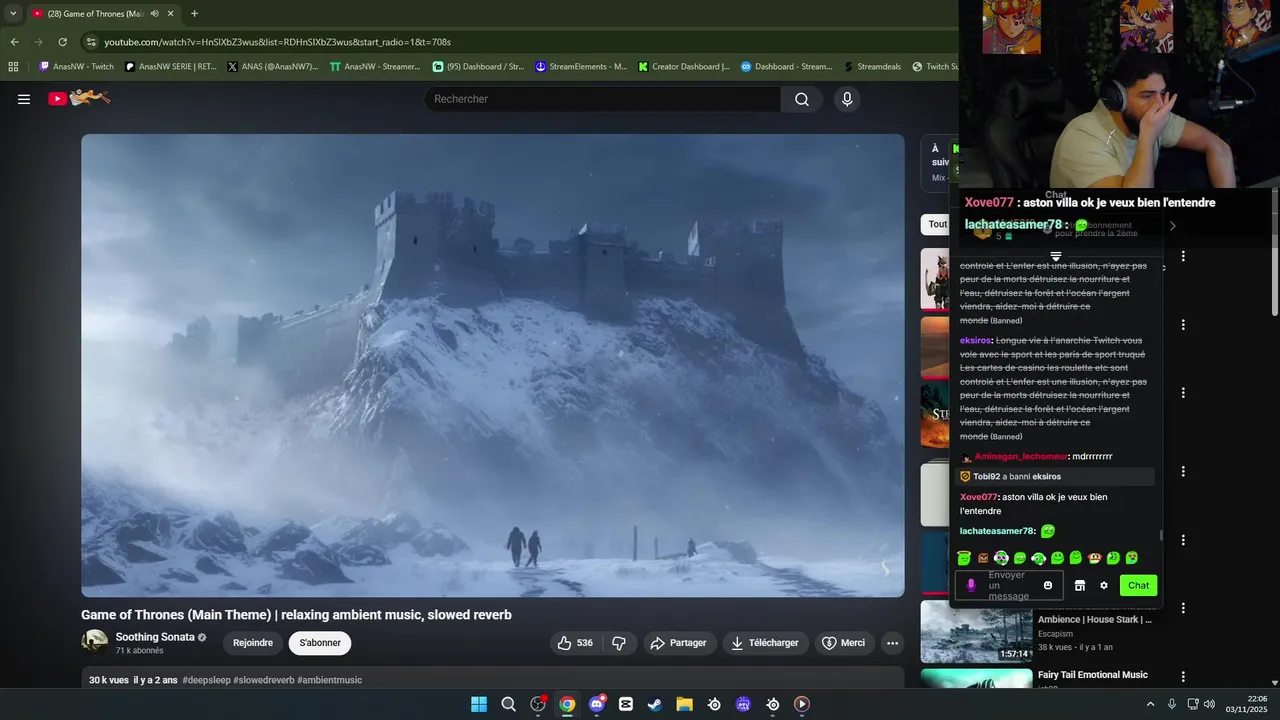Open emoji picker in chat input

[x=1048, y=585]
